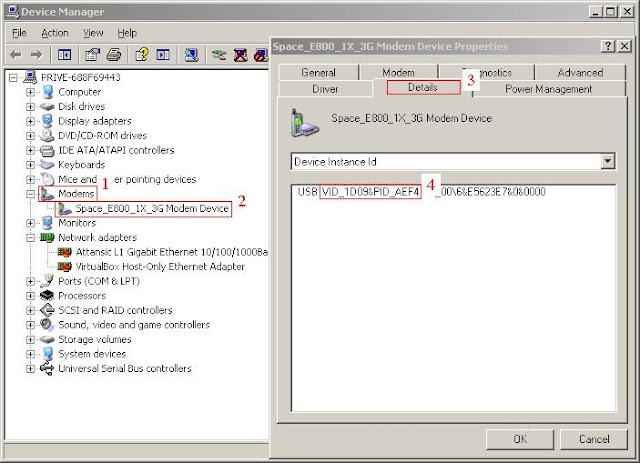
Task: Switch to the Advanced tab
Action: coord(580,72)
